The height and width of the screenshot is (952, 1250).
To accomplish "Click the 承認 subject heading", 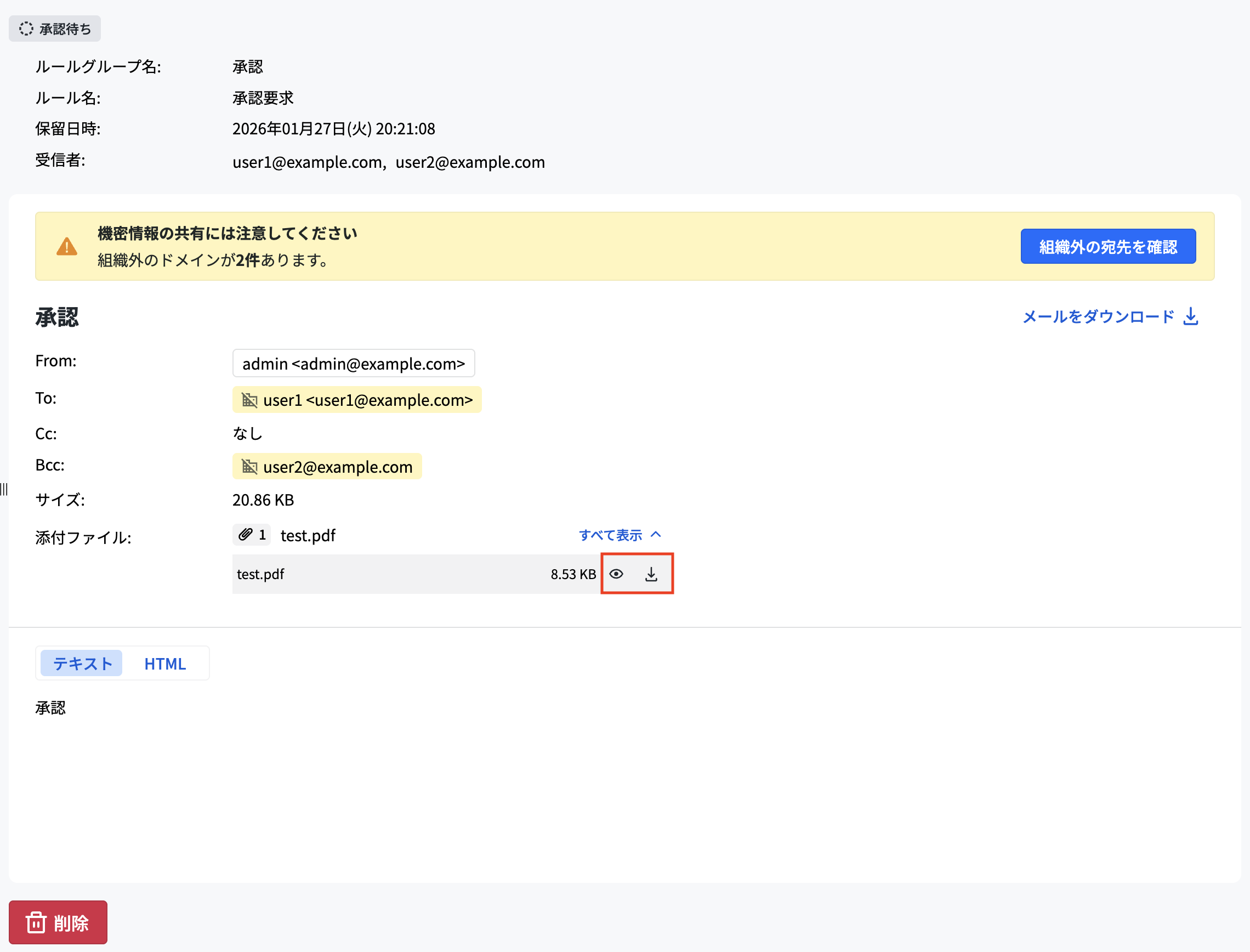I will click(56, 317).
